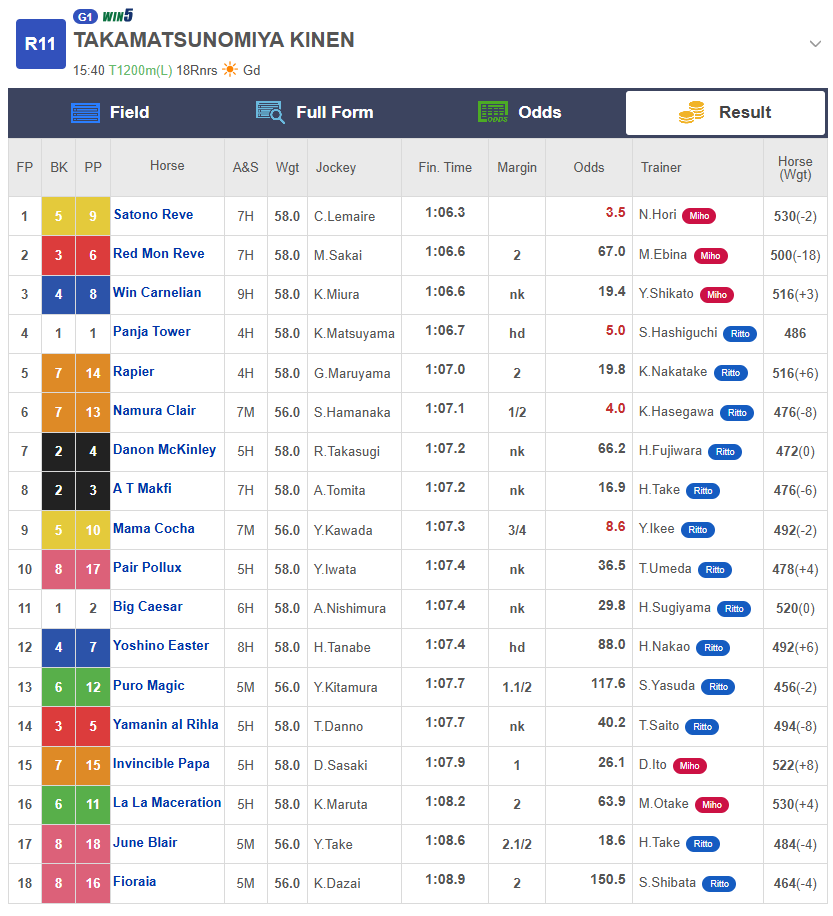The height and width of the screenshot is (916, 833).
Task: Click the Odds column header
Action: pos(589,168)
